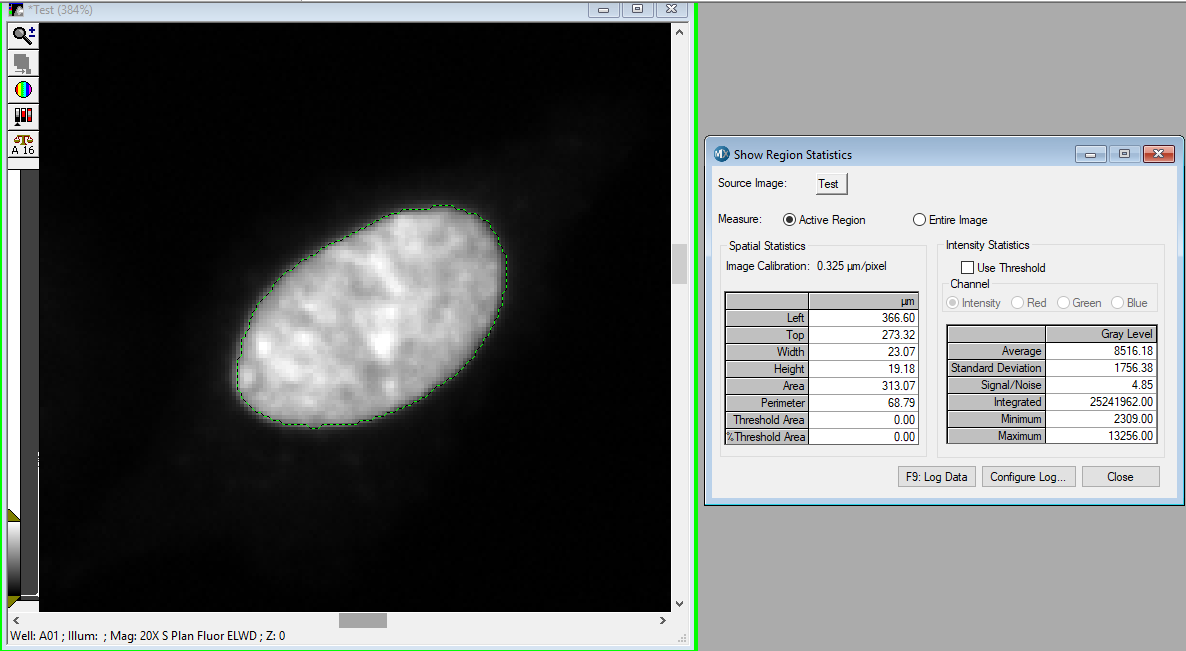
Task: Select the Zoom magnifier tool
Action: click(x=23, y=36)
